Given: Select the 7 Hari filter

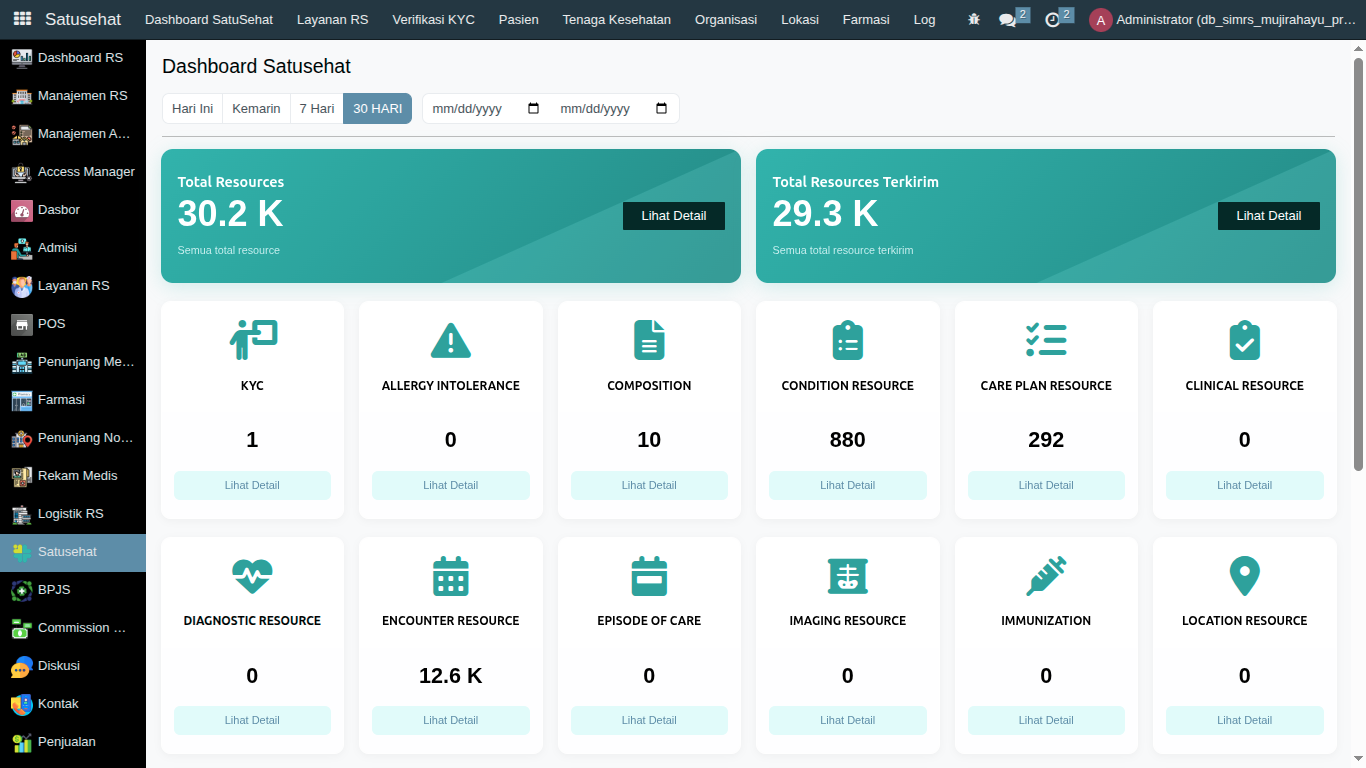Looking at the screenshot, I should click(x=316, y=109).
